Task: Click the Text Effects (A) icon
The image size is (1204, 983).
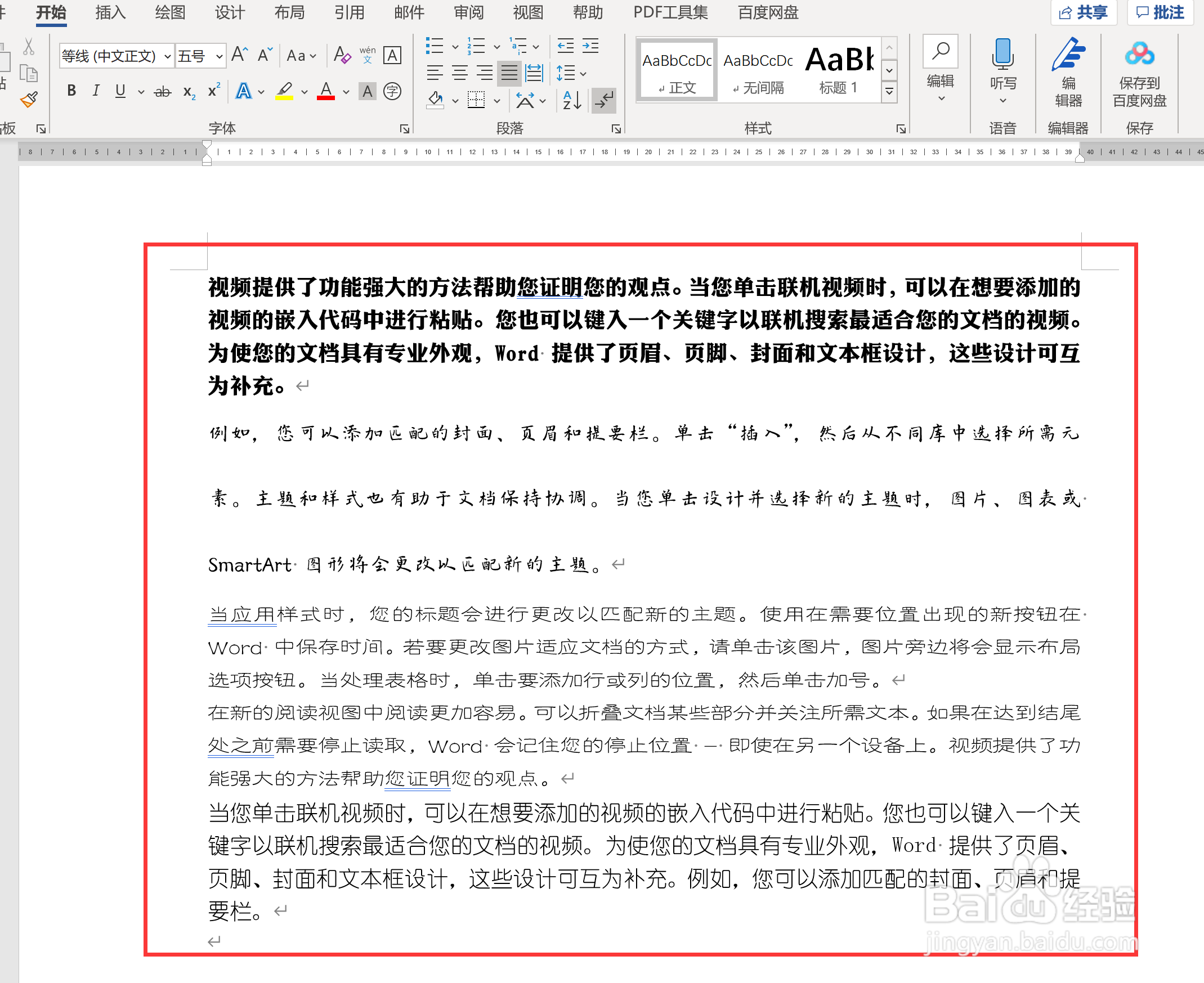Action: tap(244, 91)
